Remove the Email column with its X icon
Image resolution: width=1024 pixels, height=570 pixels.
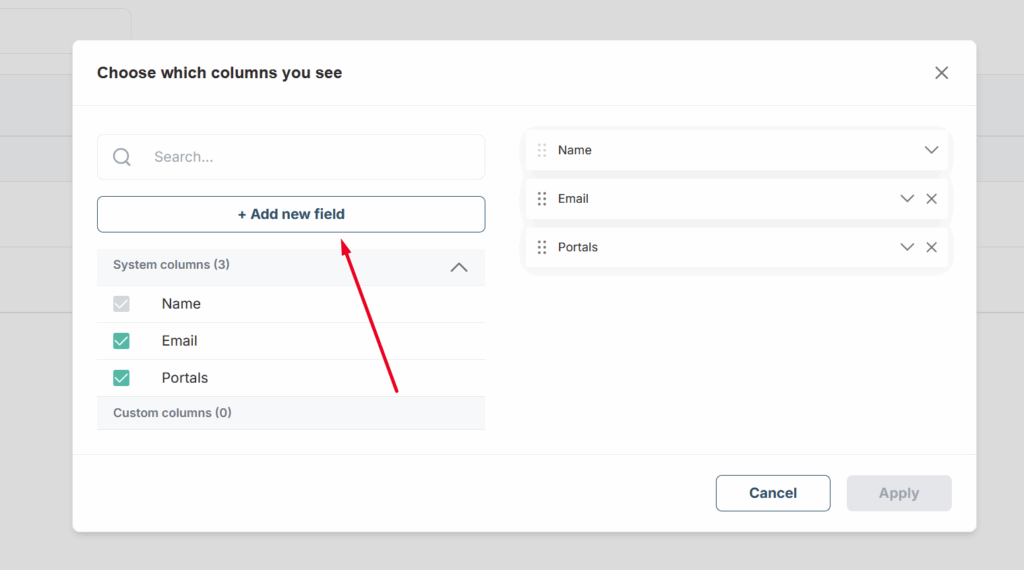click(x=931, y=198)
